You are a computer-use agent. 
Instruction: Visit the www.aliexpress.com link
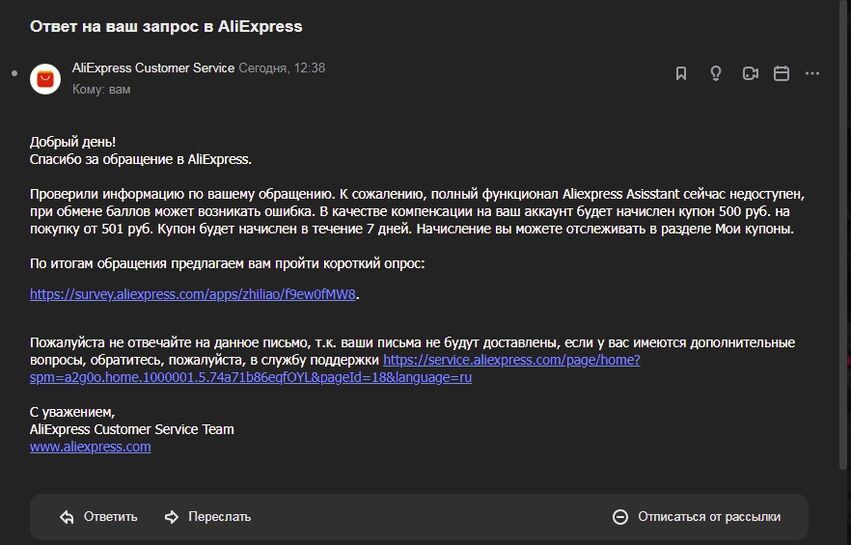point(90,447)
